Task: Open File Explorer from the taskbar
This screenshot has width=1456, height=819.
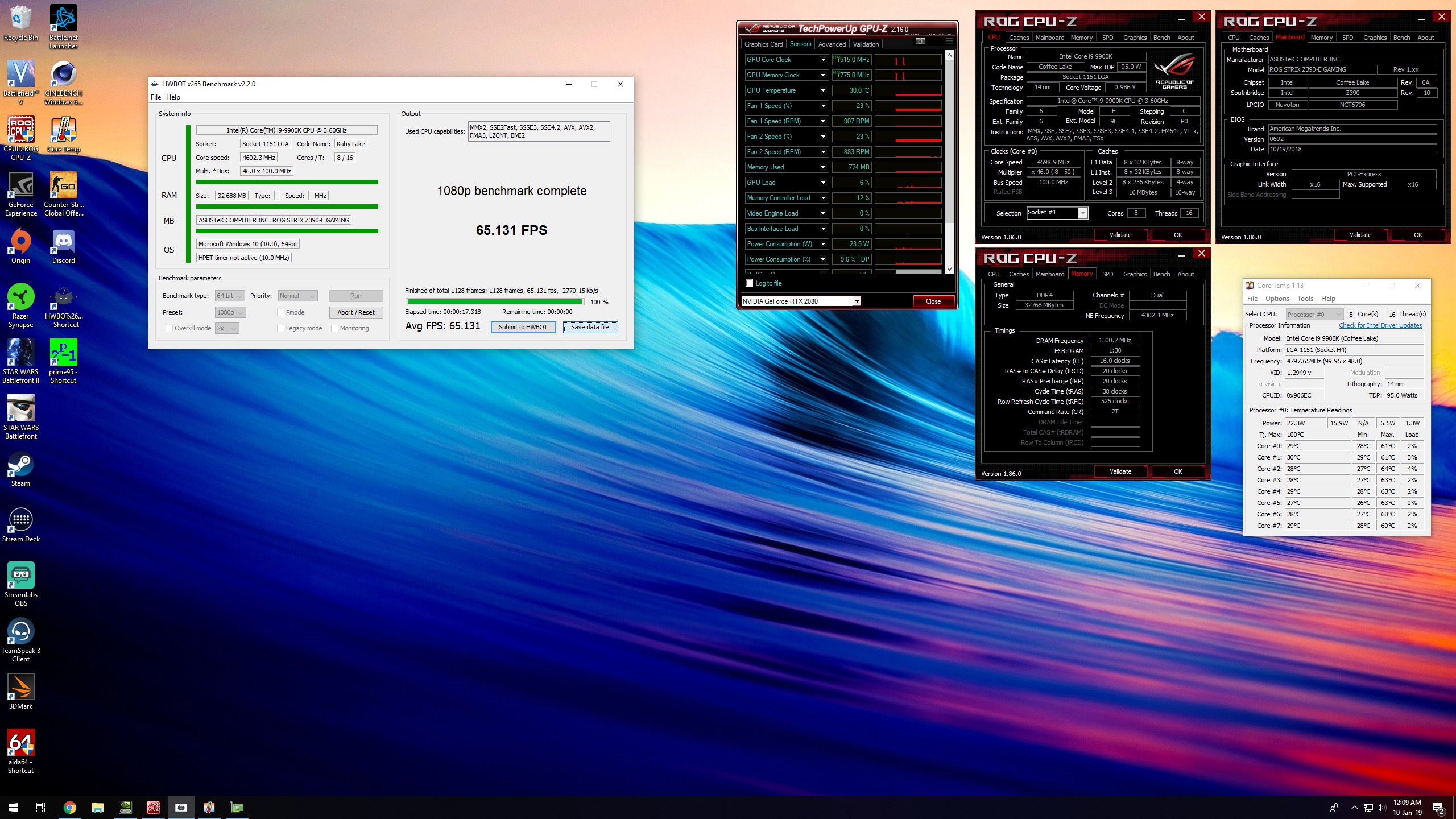Action: (x=97, y=807)
